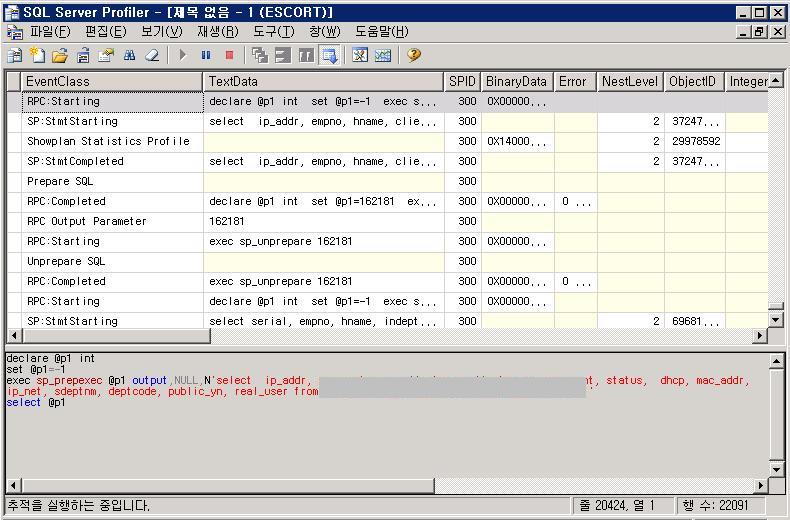
Task: Toggle the Auto Scroll Window icon
Action: [330, 55]
